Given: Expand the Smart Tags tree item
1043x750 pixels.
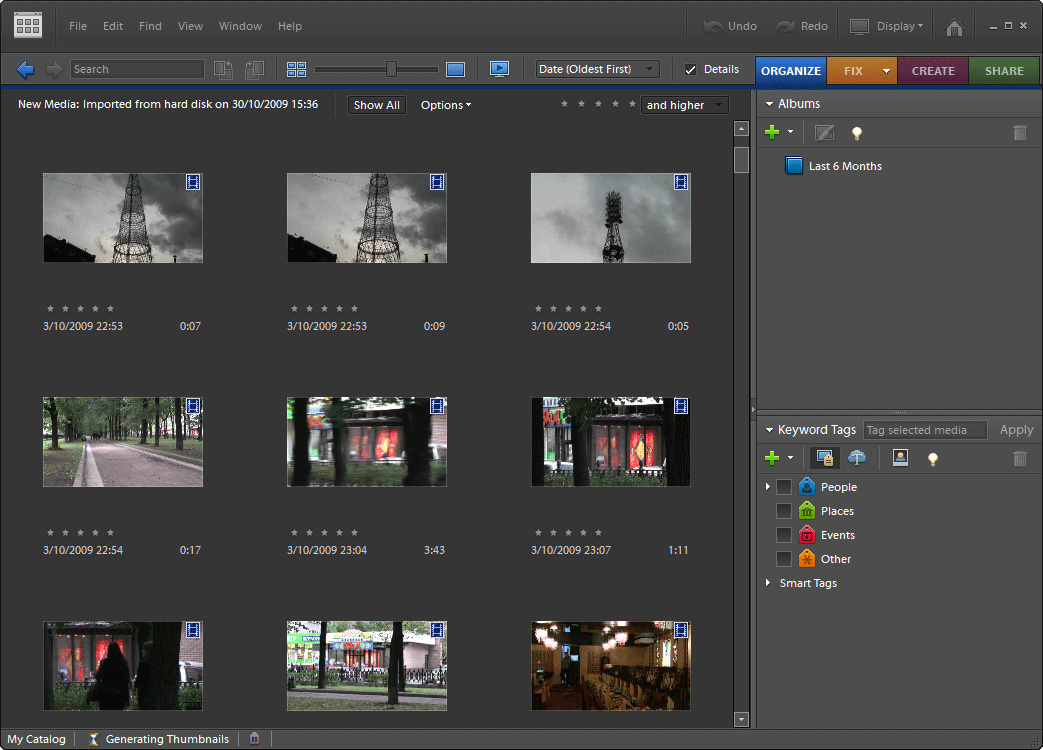Looking at the screenshot, I should point(768,583).
